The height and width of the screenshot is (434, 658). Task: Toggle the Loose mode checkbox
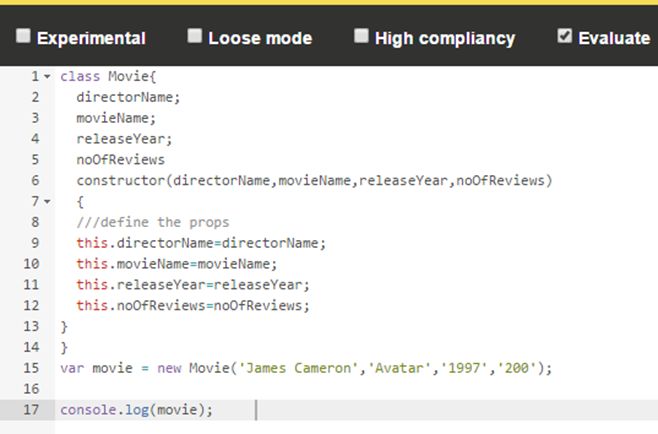[x=194, y=37]
